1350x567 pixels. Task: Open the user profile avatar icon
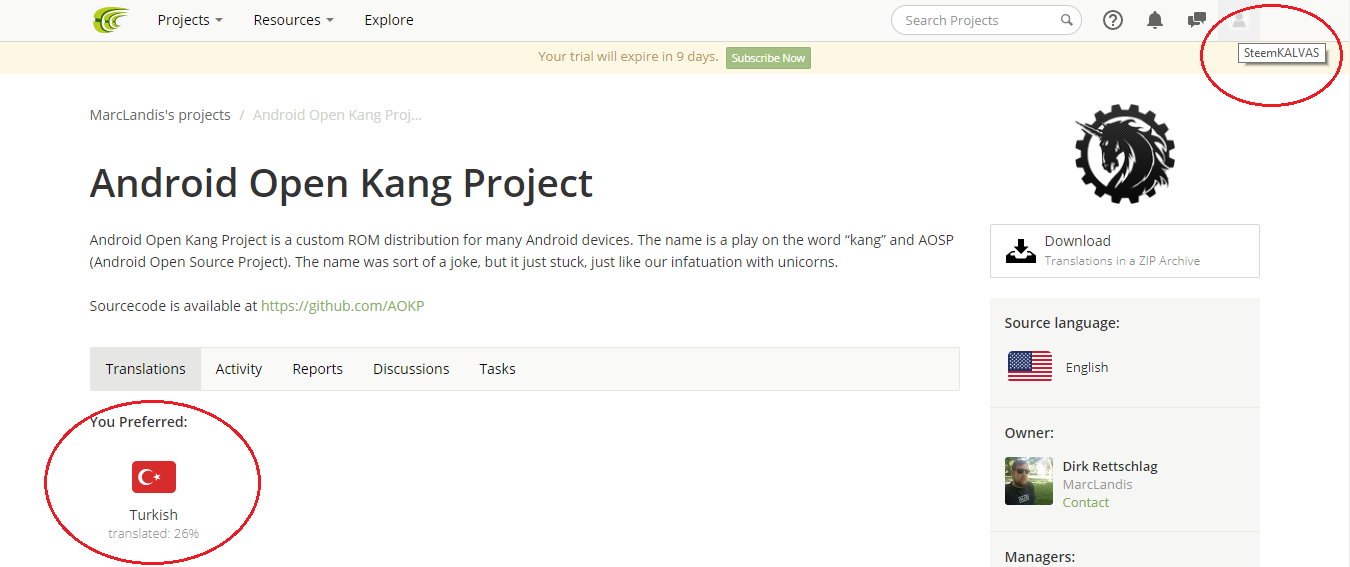1239,20
